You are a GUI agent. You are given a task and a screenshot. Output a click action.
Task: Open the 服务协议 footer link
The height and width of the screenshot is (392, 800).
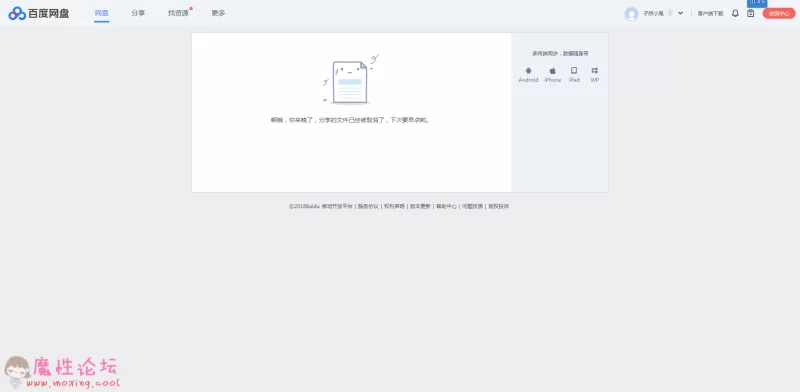coord(368,206)
